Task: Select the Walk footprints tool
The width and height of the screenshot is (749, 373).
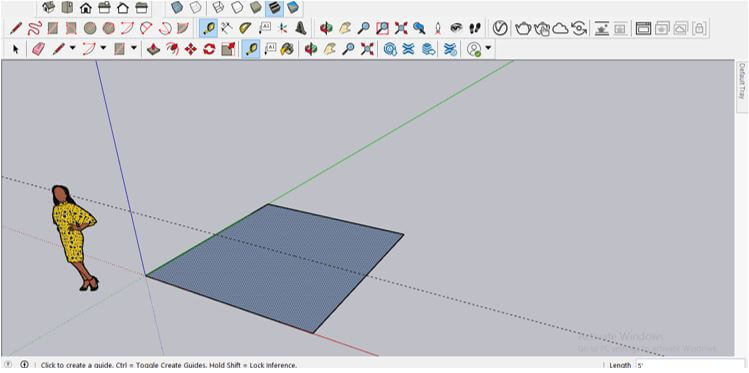Action: click(474, 28)
